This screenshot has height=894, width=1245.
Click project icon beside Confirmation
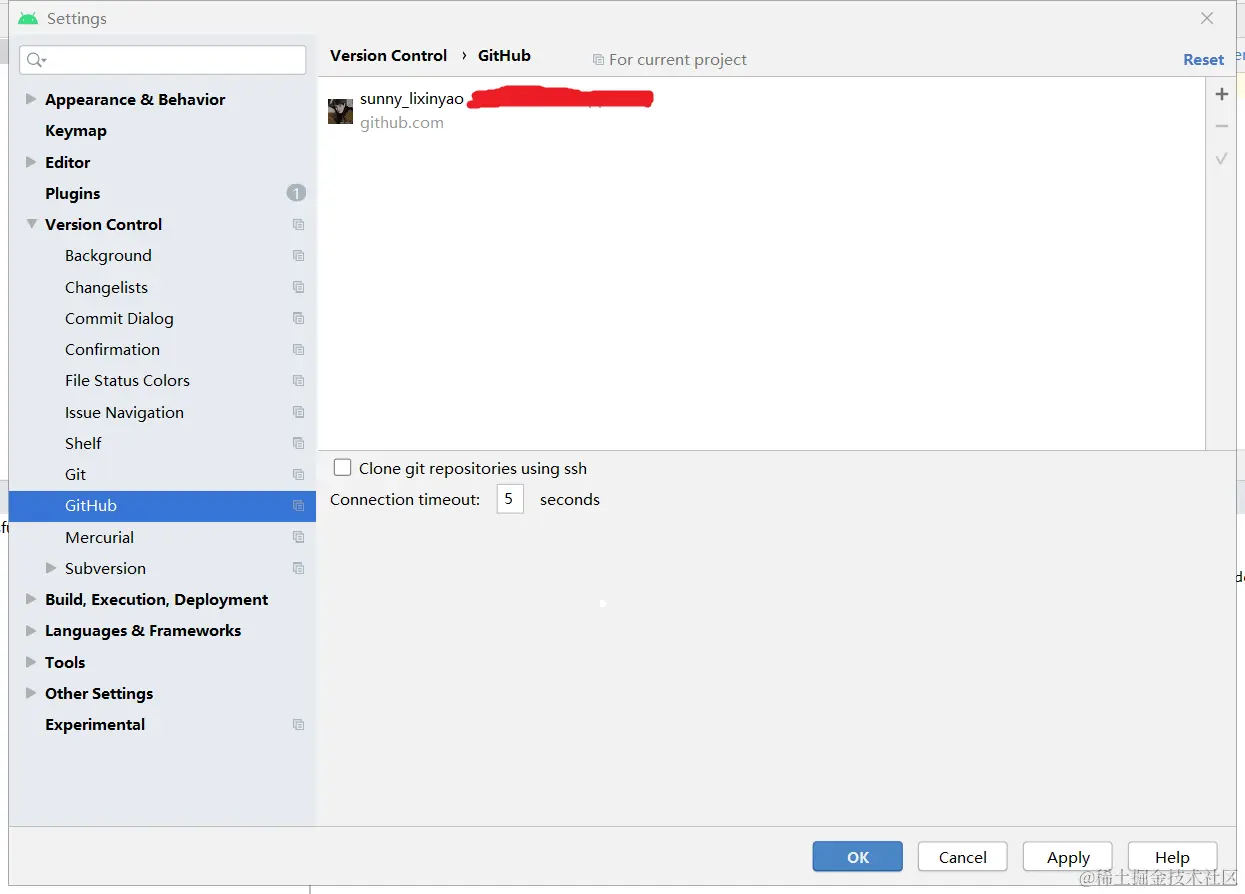pos(298,350)
